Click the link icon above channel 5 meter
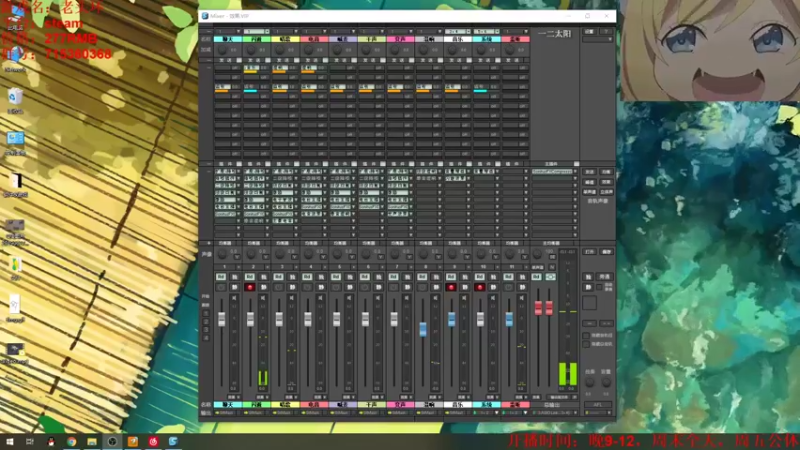 click(x=349, y=297)
